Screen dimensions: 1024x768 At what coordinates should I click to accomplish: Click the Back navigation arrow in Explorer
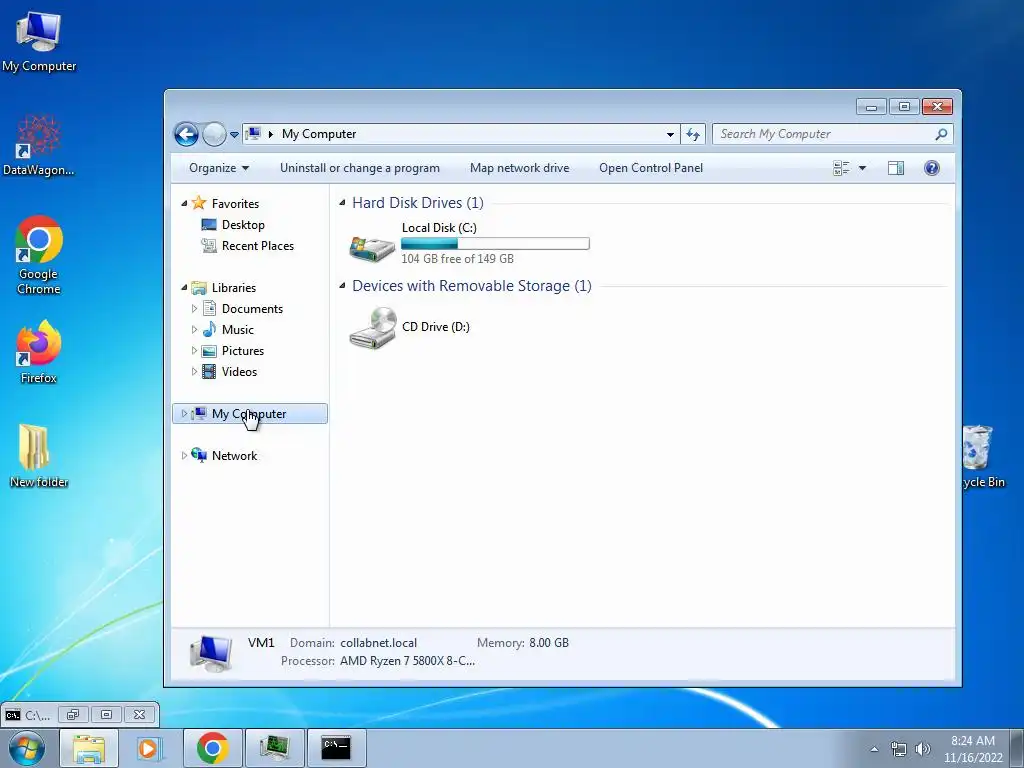[x=186, y=135]
